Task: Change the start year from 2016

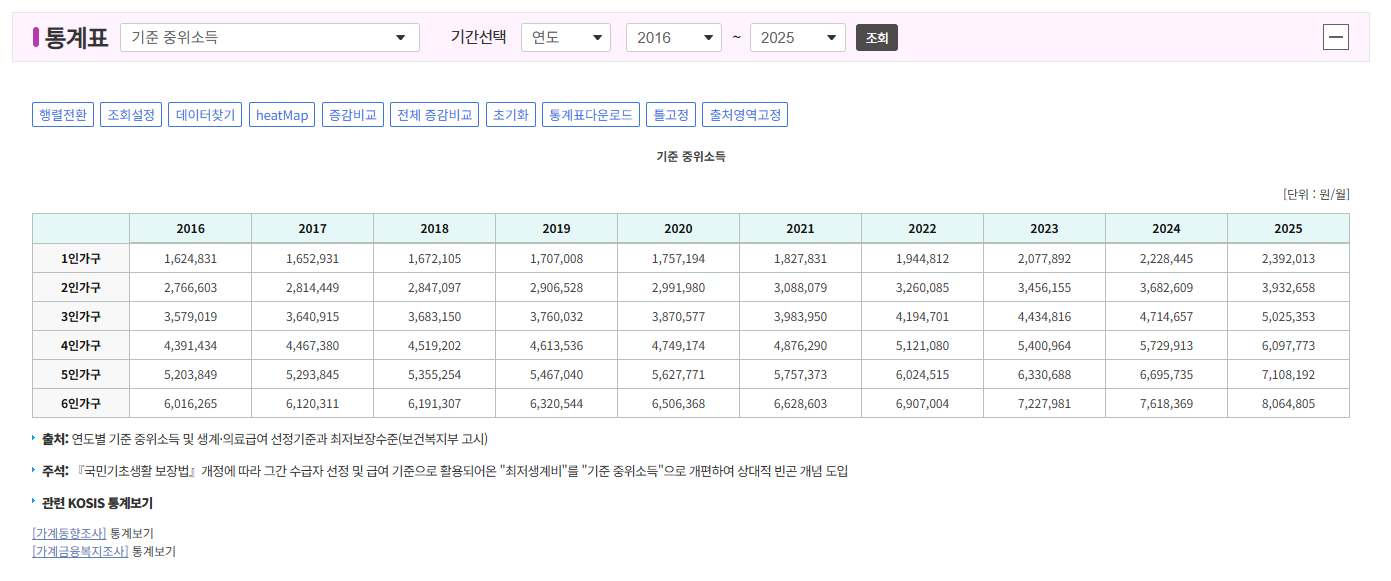Action: 673,36
